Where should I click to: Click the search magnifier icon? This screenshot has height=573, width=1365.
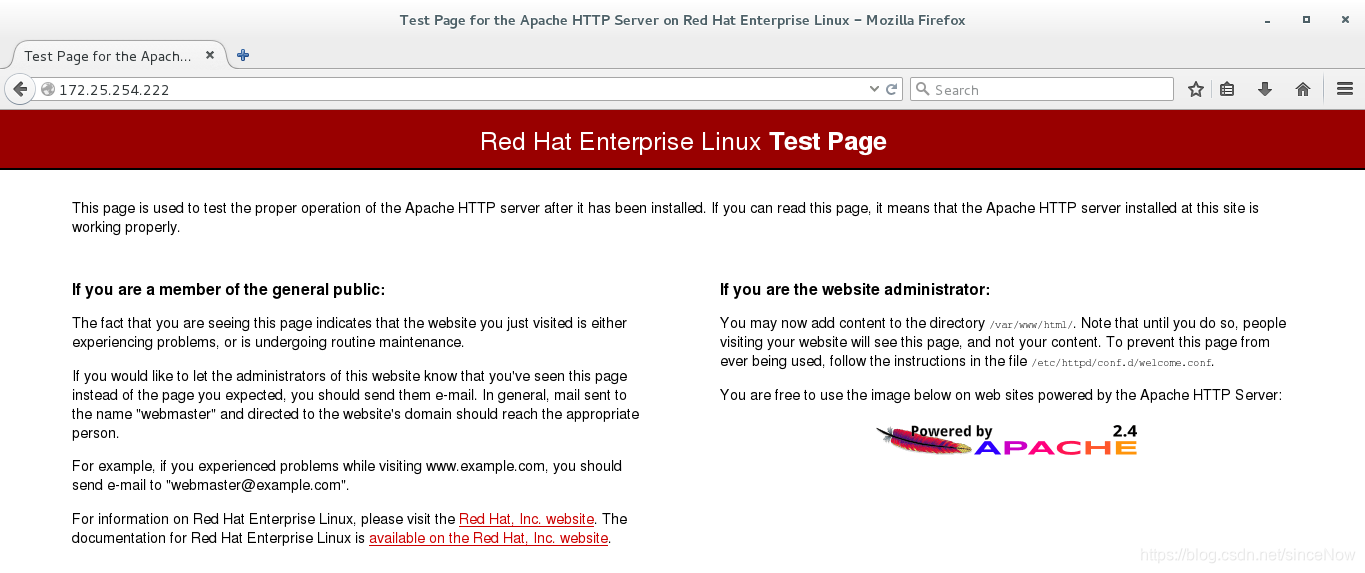point(922,89)
